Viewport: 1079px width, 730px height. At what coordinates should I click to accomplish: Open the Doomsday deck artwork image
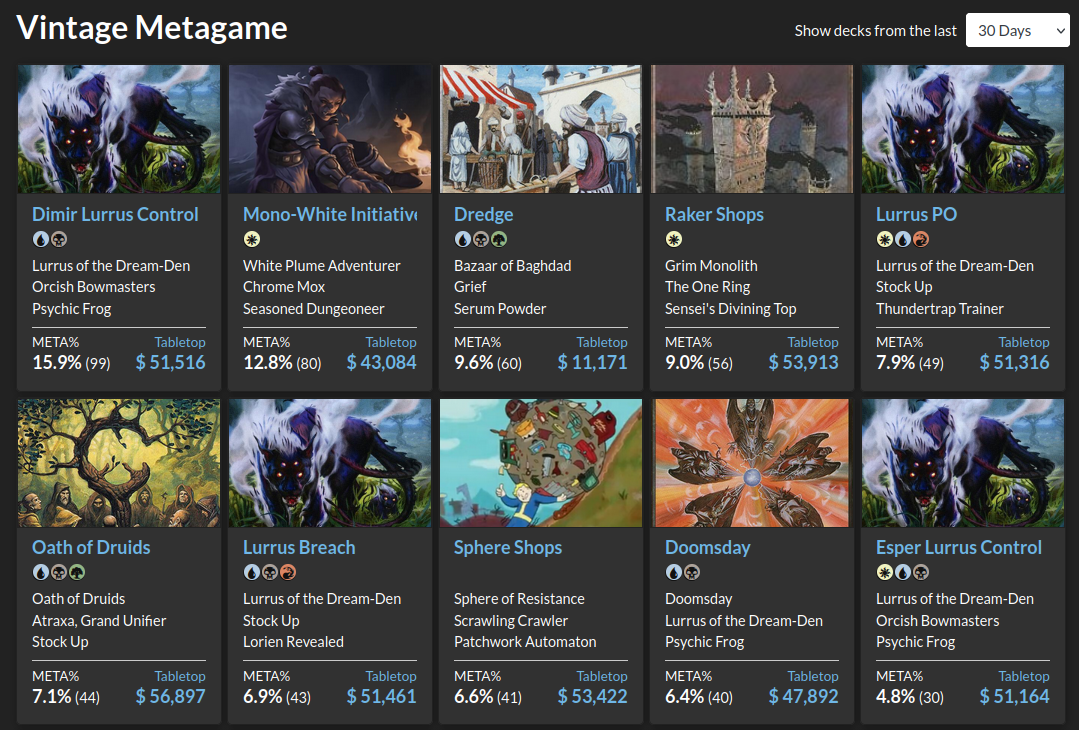click(x=752, y=462)
